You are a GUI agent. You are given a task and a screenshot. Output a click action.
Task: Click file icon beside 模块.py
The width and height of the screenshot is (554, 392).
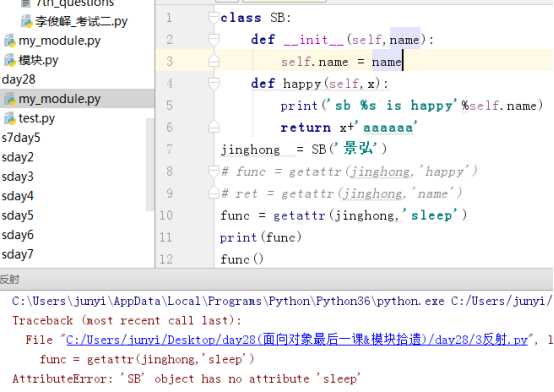pyautogui.click(x=10, y=60)
